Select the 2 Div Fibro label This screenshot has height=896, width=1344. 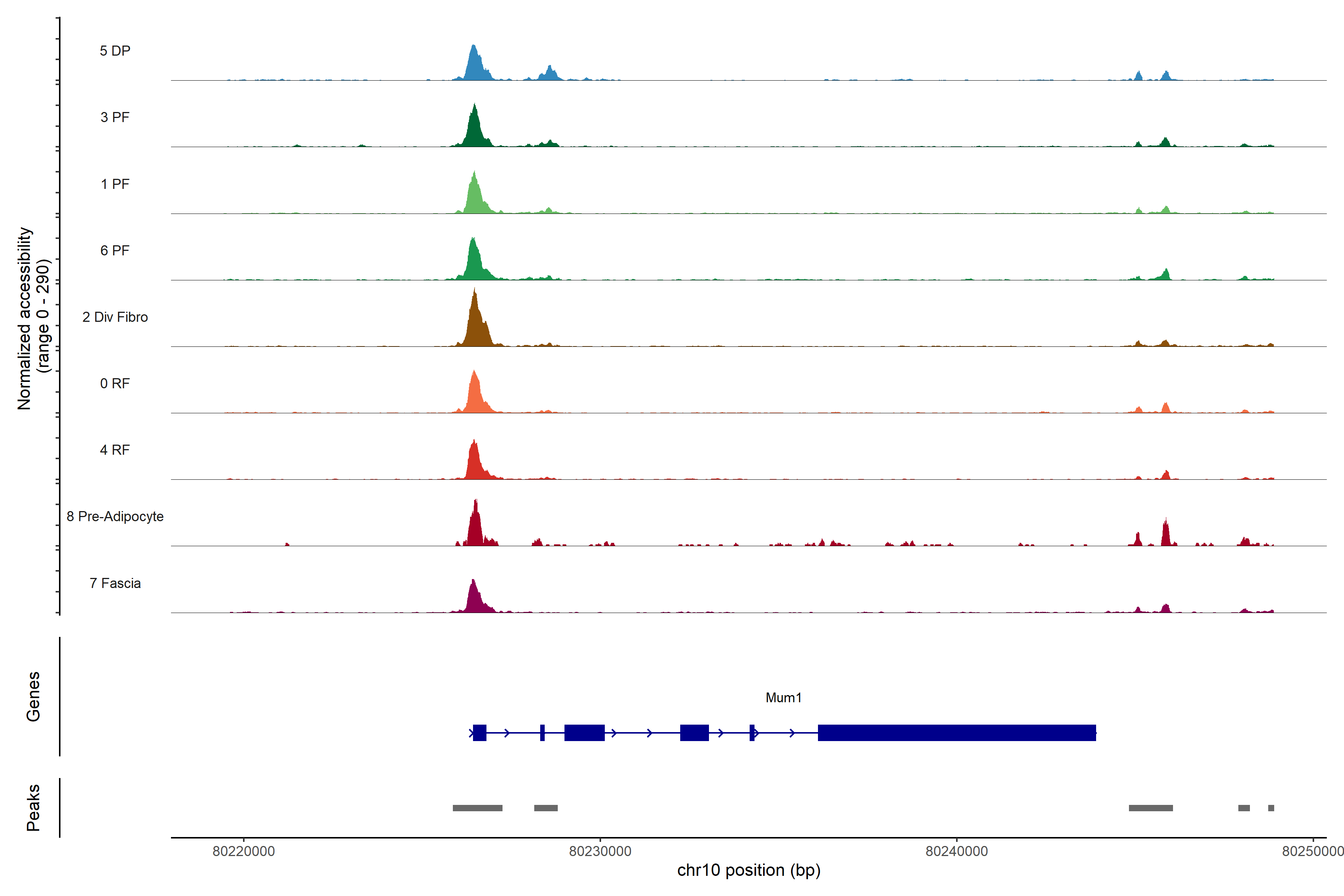115,317
